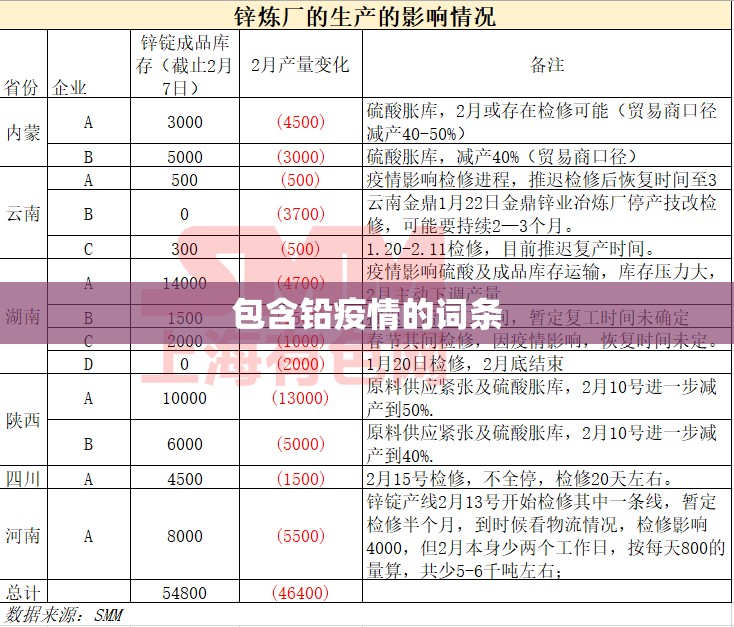The height and width of the screenshot is (627, 734).
Task: Click the remark 1月20日检修，2月底结束
Action: pos(464,364)
